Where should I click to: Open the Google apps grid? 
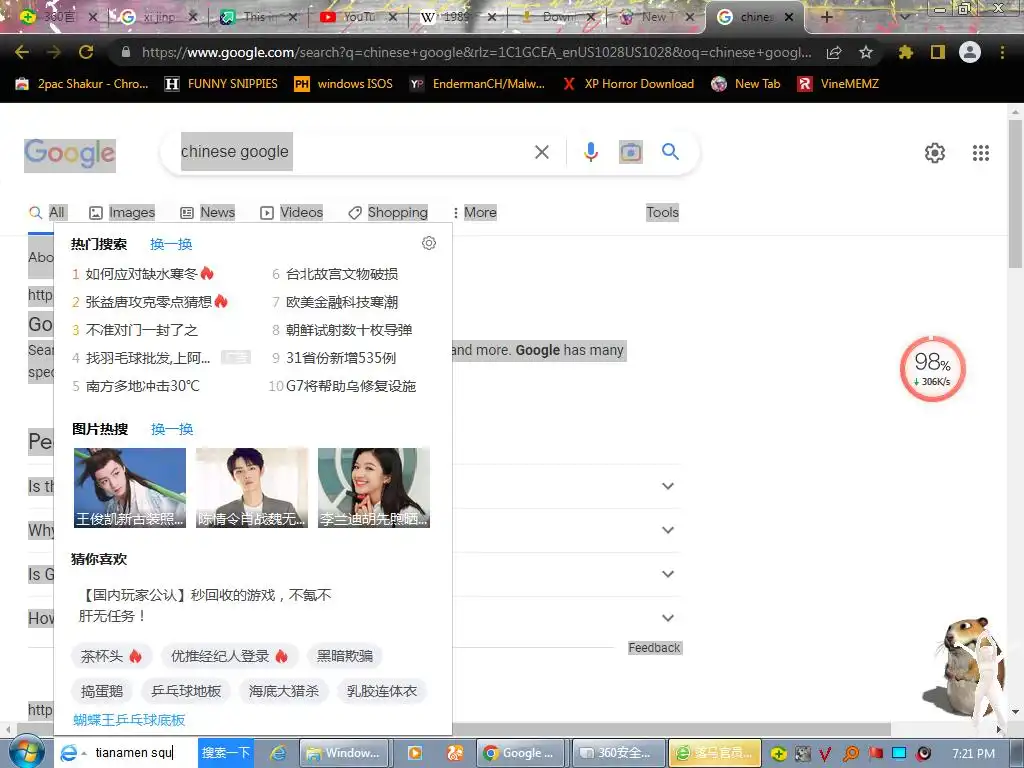(981, 153)
